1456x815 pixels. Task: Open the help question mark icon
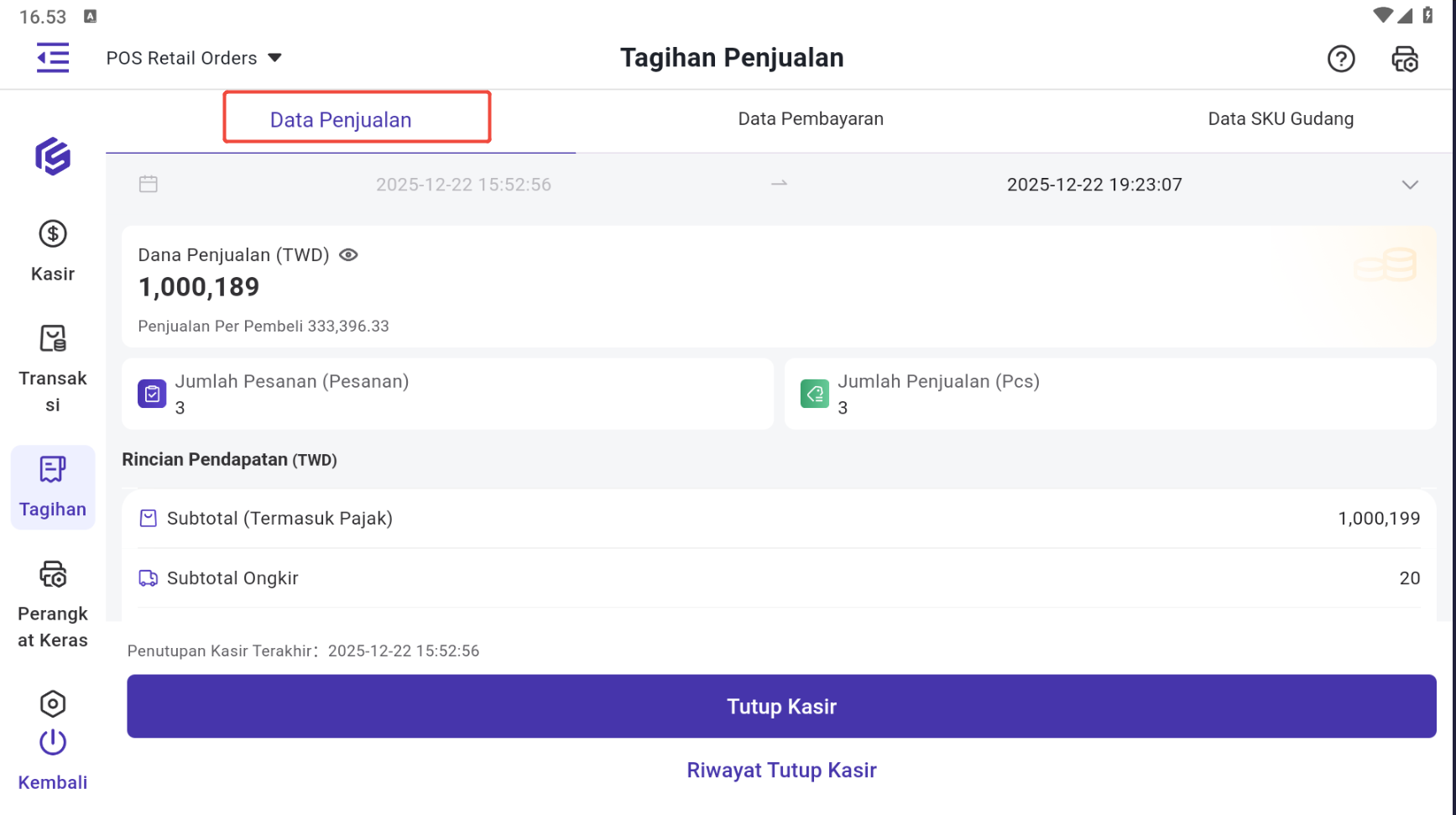point(1340,59)
